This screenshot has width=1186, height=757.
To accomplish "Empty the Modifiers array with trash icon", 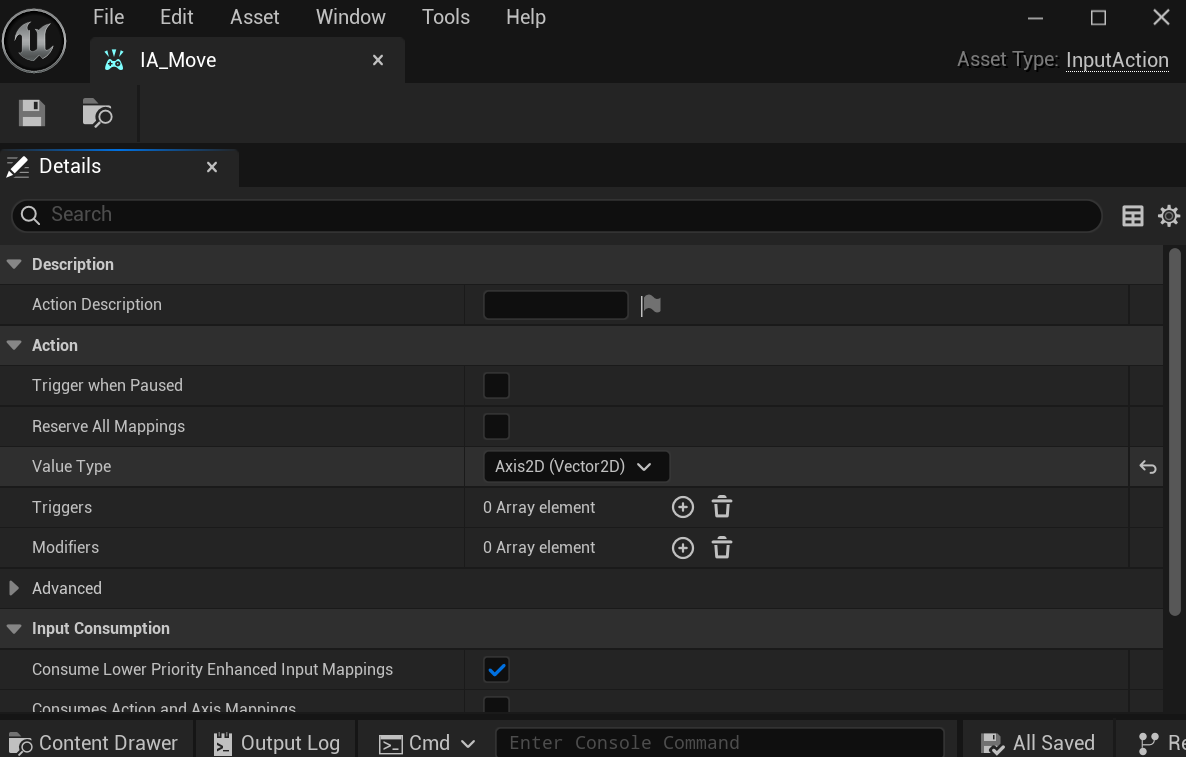I will [x=722, y=548].
